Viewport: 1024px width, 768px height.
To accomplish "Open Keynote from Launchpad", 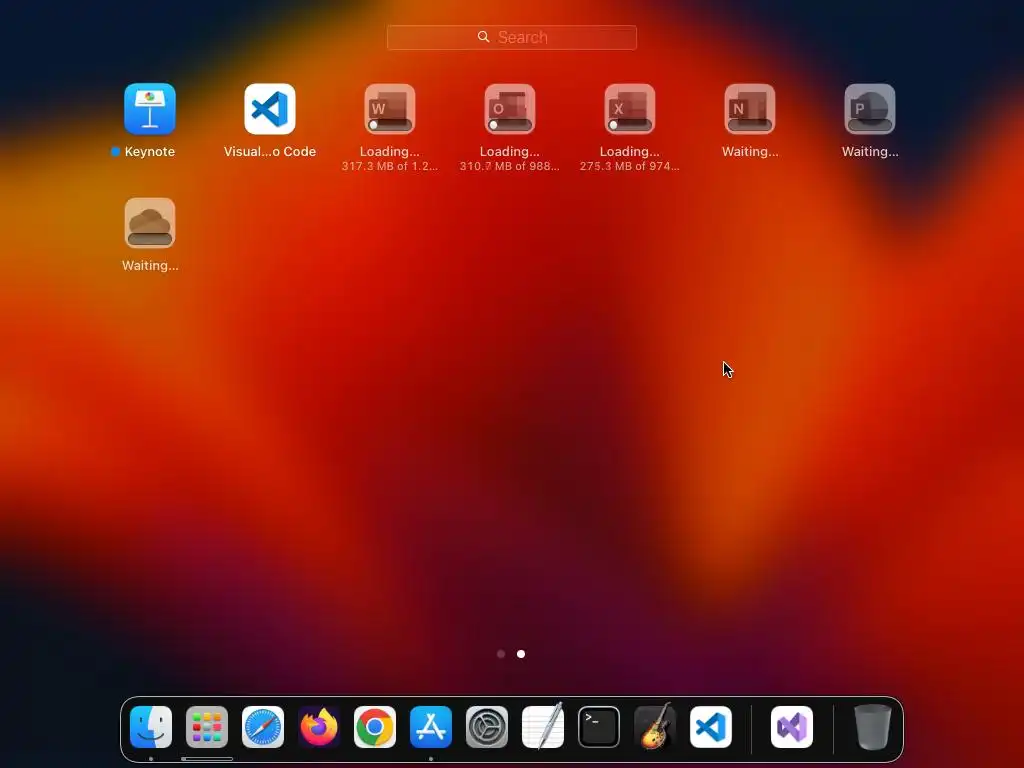I will [150, 108].
